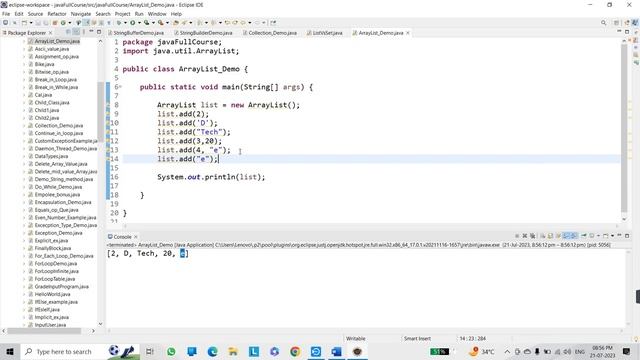Open the New file dropdown arrow
This screenshot has height=360, width=640.
tap(31, 23)
